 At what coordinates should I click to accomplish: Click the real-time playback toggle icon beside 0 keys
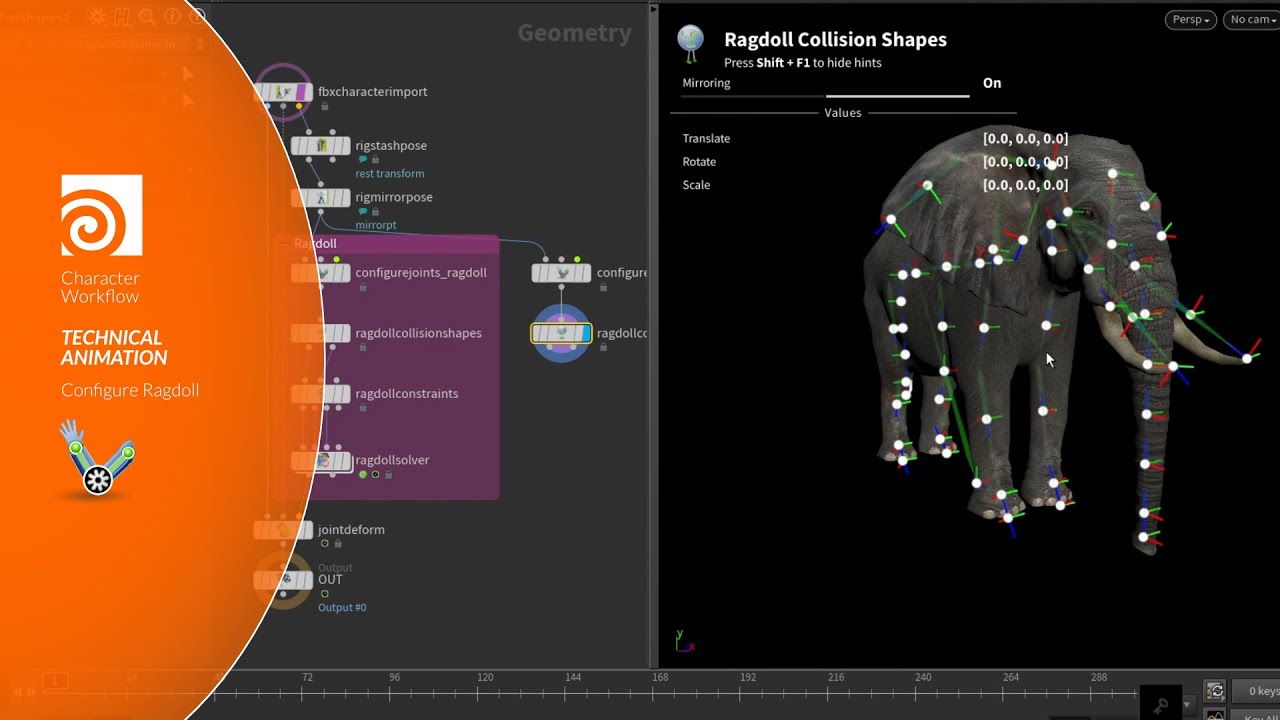(1215, 691)
